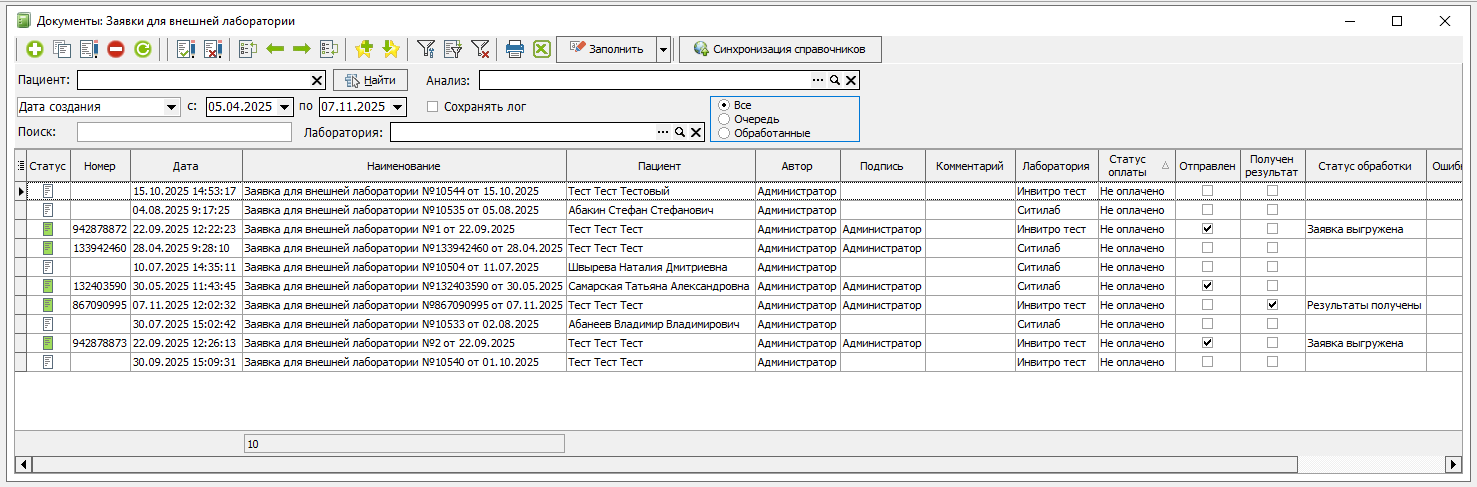The height and width of the screenshot is (487, 1477).
Task: Click the green Excel export icon
Action: pyautogui.click(x=541, y=49)
